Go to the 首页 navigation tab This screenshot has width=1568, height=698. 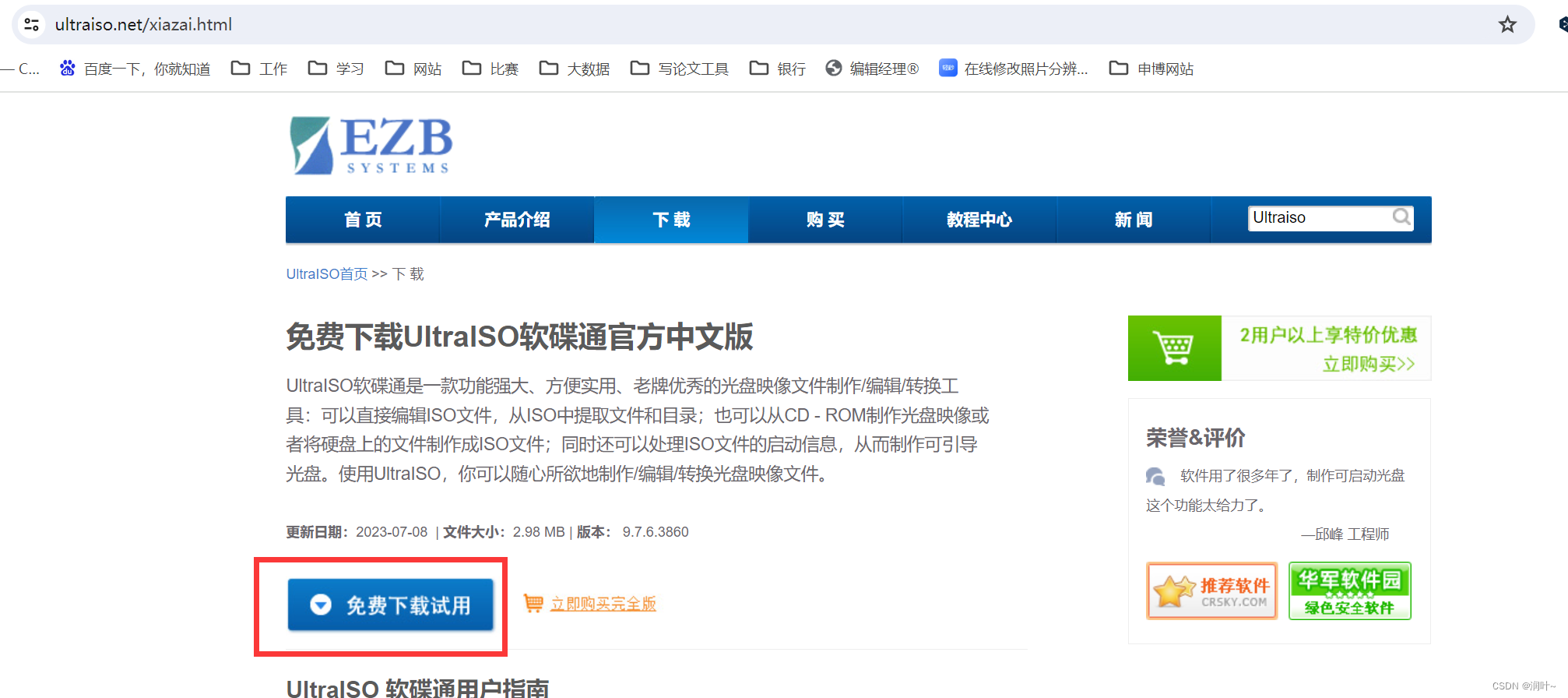(x=363, y=220)
